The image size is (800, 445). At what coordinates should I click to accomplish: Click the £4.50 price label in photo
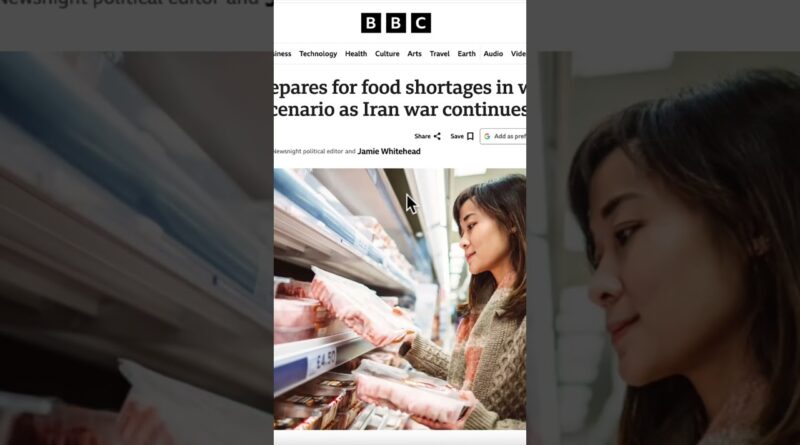(x=326, y=360)
